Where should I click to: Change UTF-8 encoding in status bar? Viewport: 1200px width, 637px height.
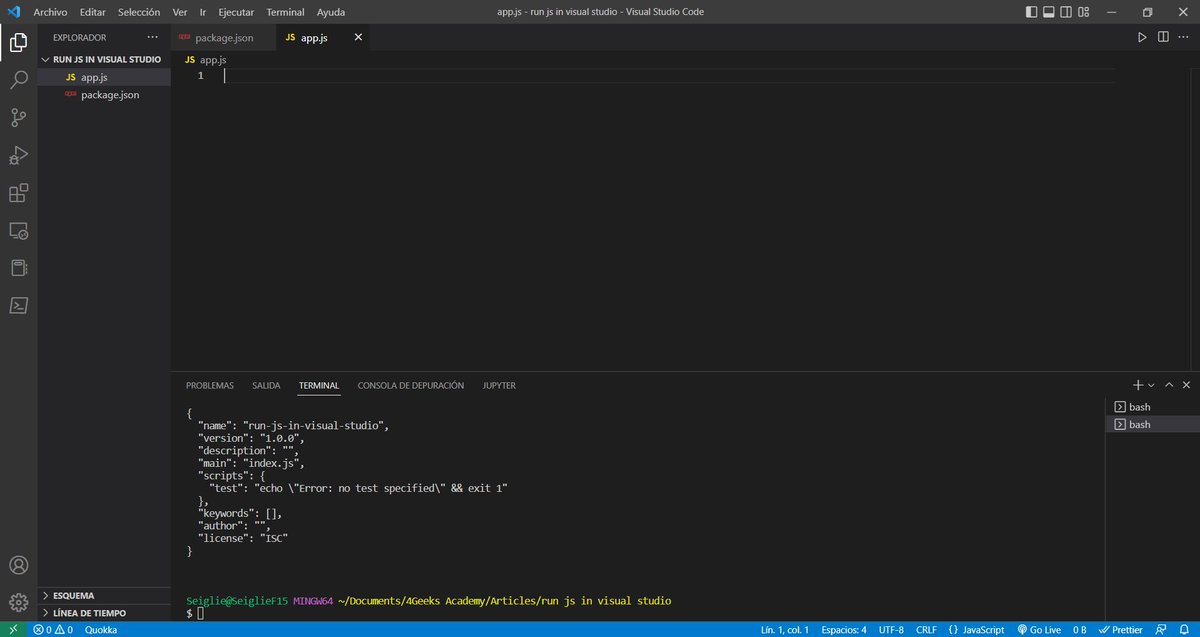(892, 630)
